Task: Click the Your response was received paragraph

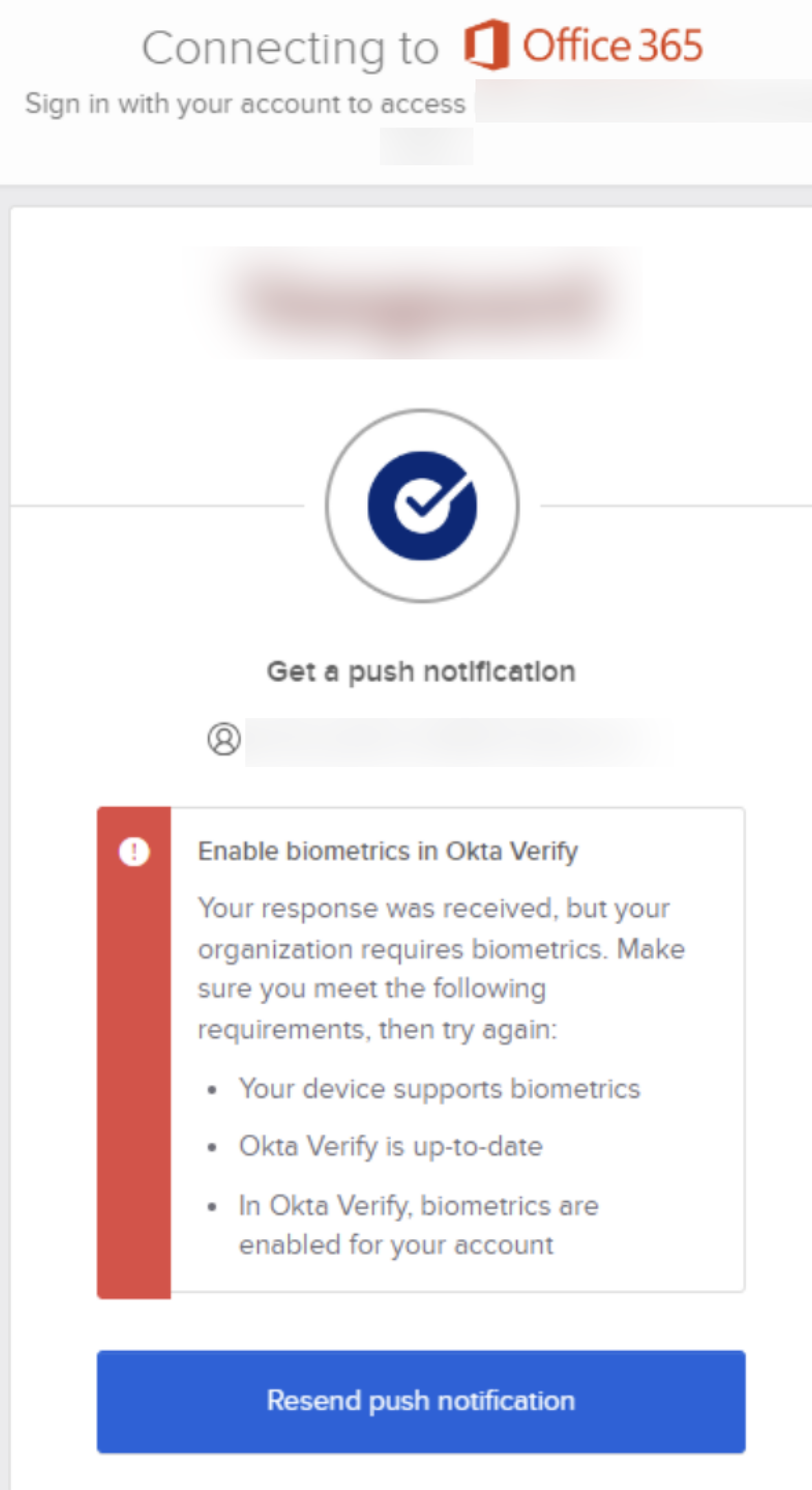Action: tap(440, 968)
